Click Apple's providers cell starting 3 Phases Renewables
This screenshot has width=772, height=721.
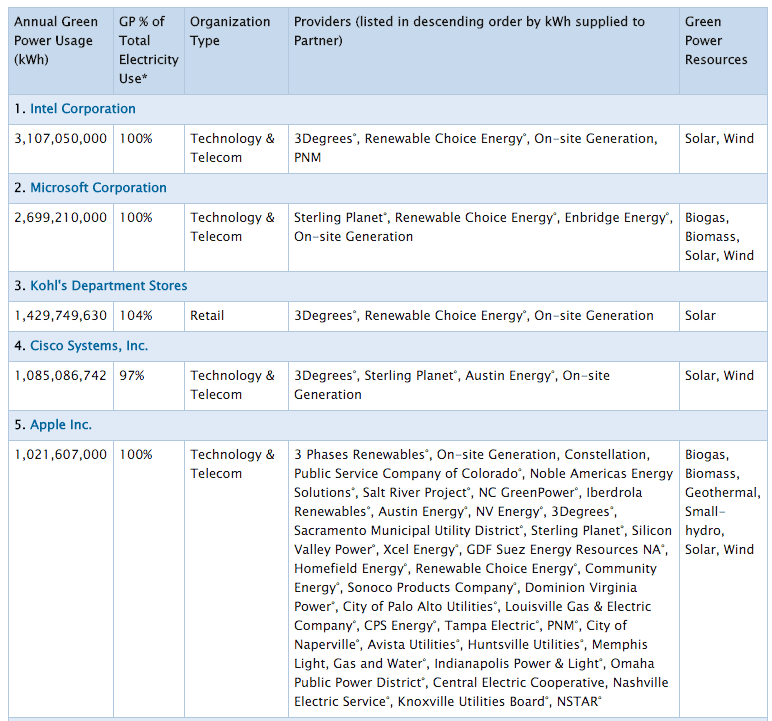483,579
